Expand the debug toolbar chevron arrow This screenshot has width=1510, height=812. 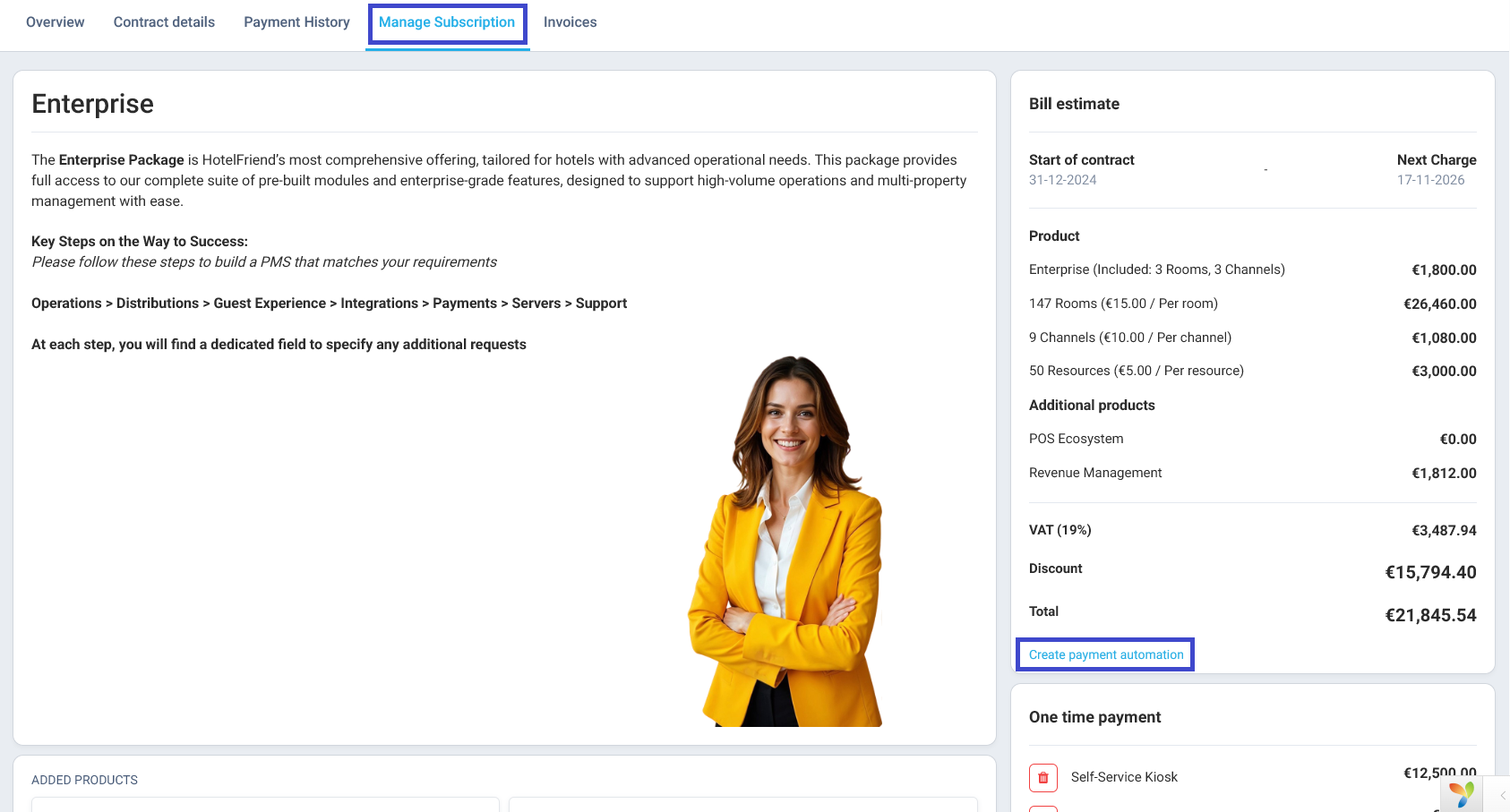[1503, 795]
